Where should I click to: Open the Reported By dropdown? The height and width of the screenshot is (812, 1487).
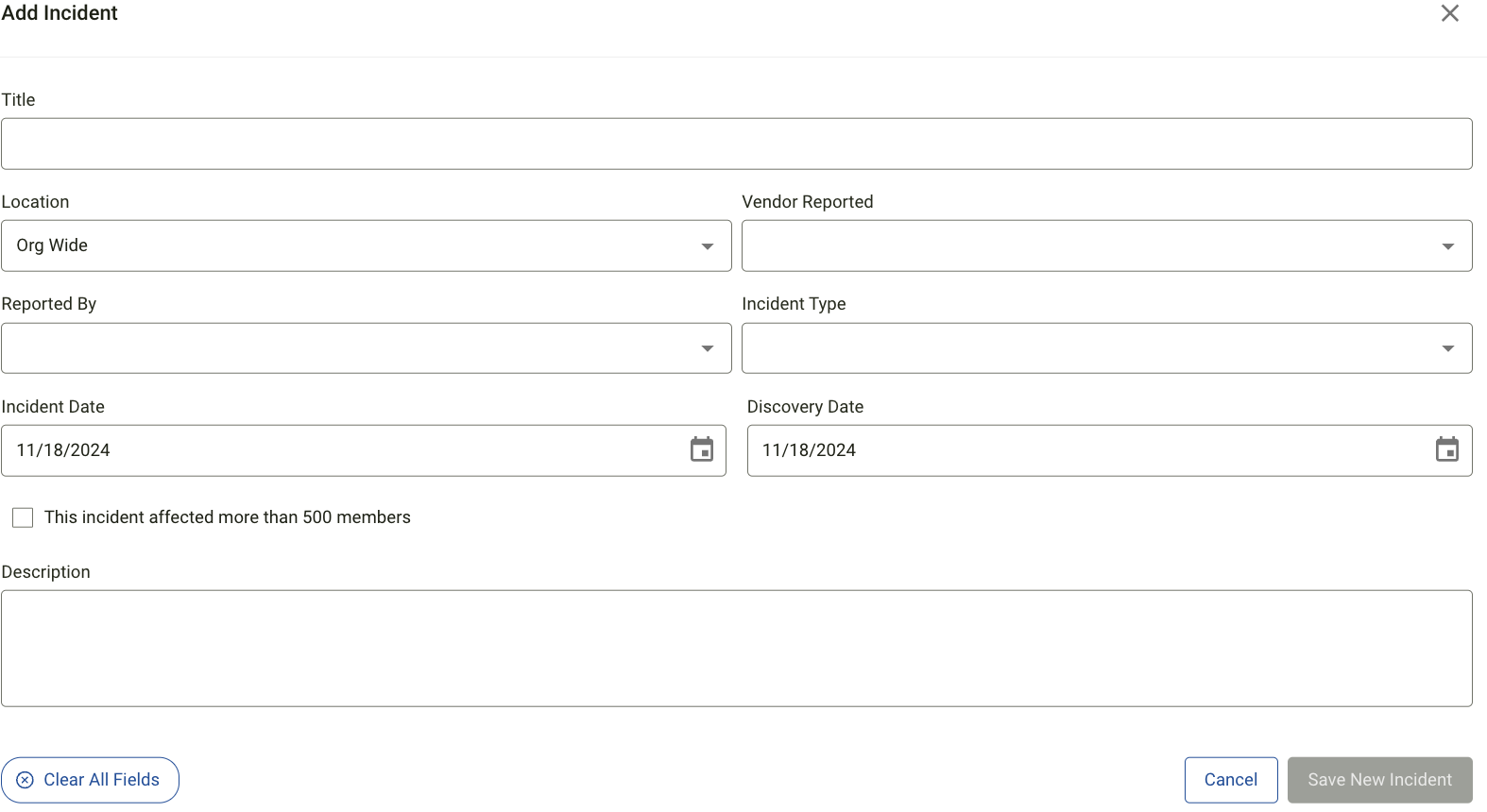click(367, 348)
